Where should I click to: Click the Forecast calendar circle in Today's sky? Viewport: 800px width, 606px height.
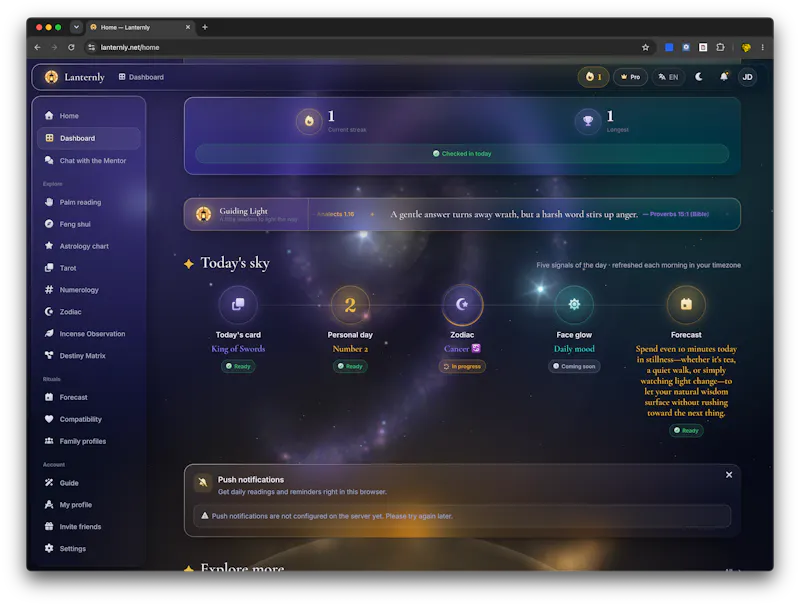point(686,305)
